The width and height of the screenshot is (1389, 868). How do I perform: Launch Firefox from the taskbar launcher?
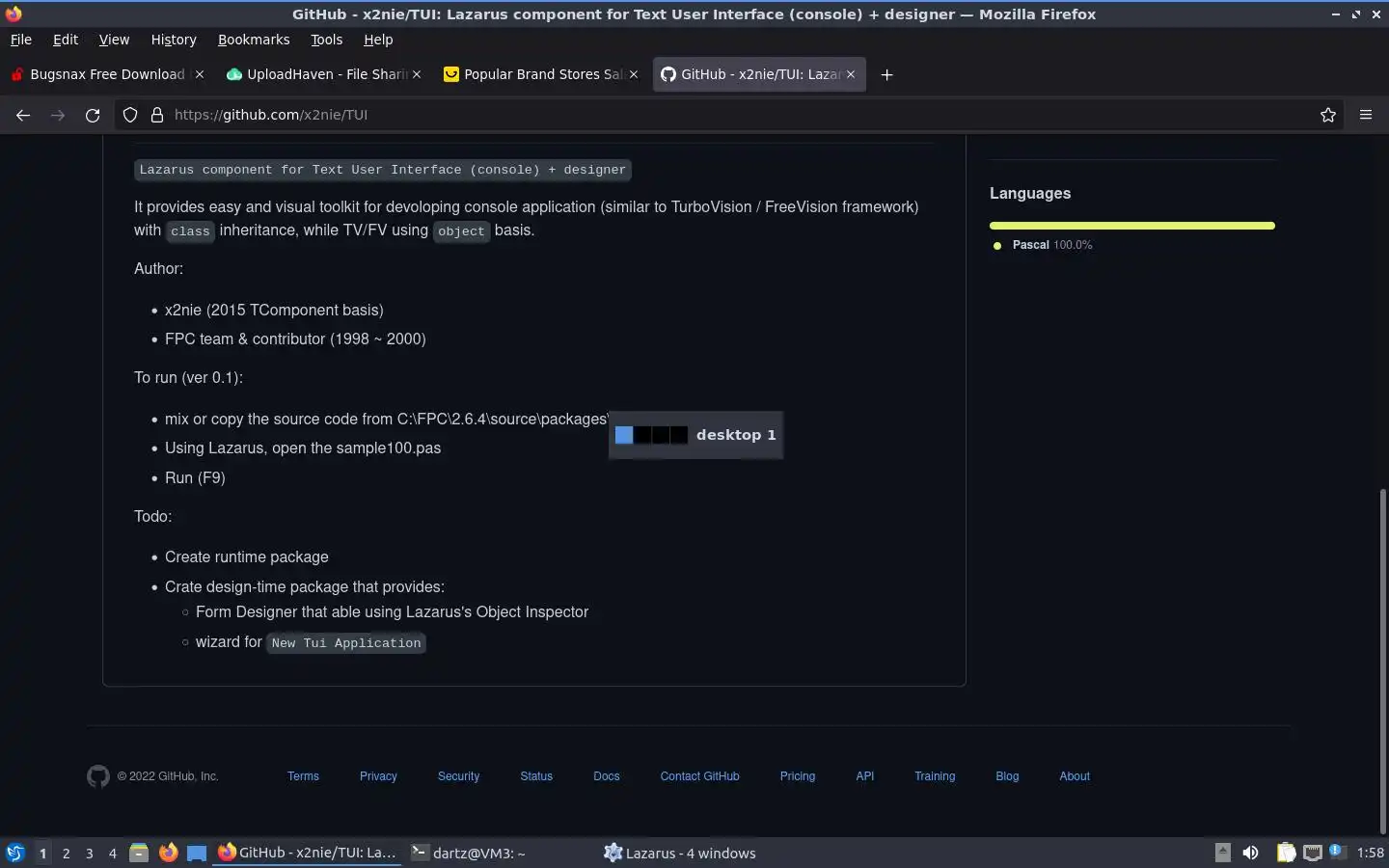pyautogui.click(x=168, y=853)
